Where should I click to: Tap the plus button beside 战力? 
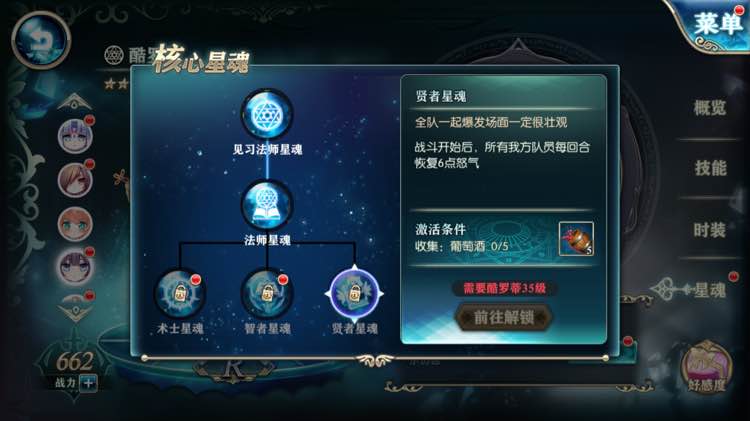[x=88, y=383]
